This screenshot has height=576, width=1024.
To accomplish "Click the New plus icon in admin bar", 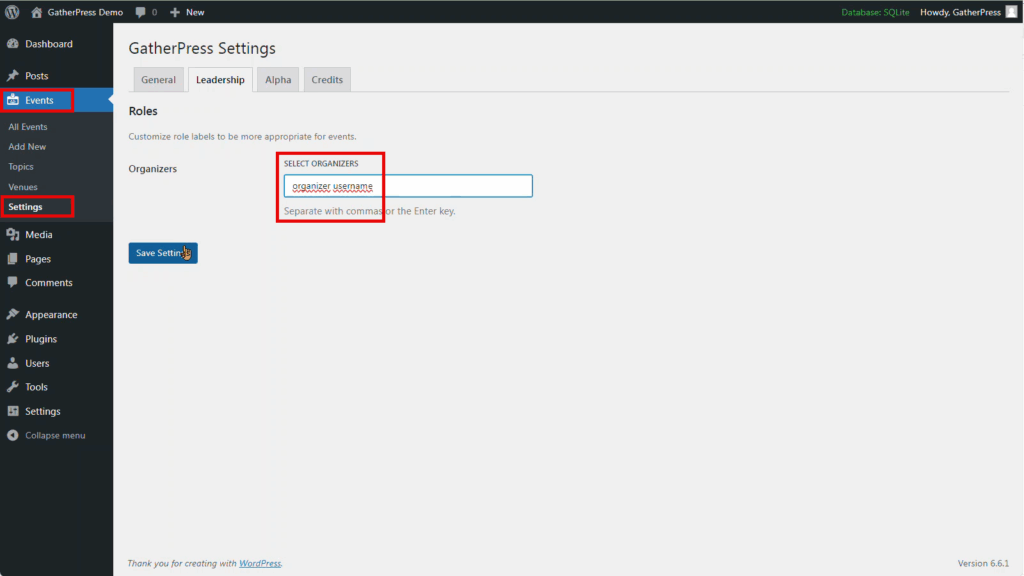I will click(175, 12).
